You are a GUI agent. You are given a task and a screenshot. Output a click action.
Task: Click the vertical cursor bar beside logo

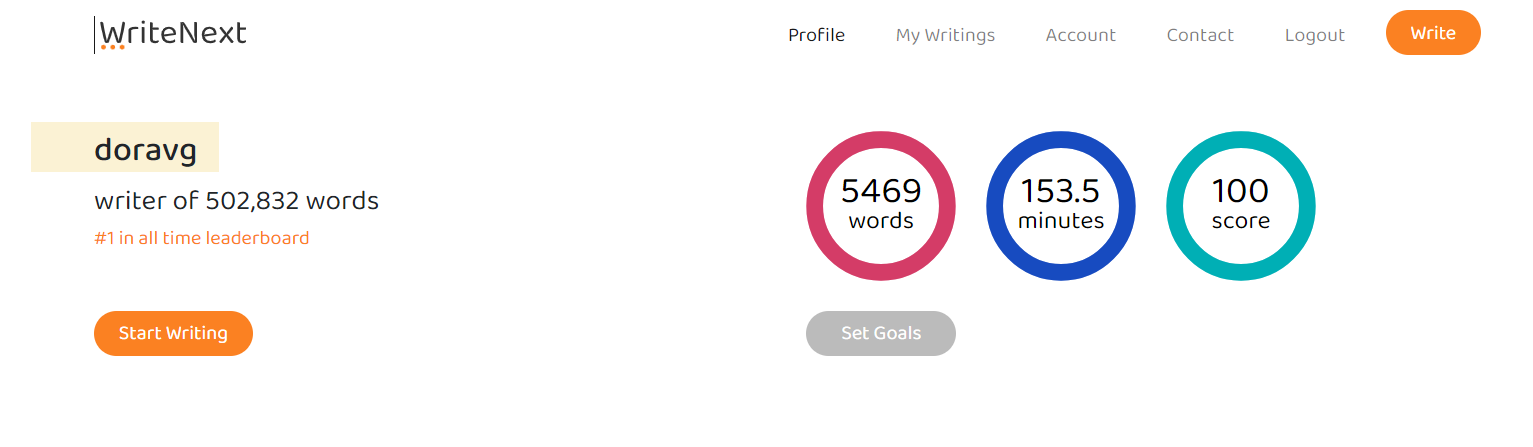[x=94, y=35]
